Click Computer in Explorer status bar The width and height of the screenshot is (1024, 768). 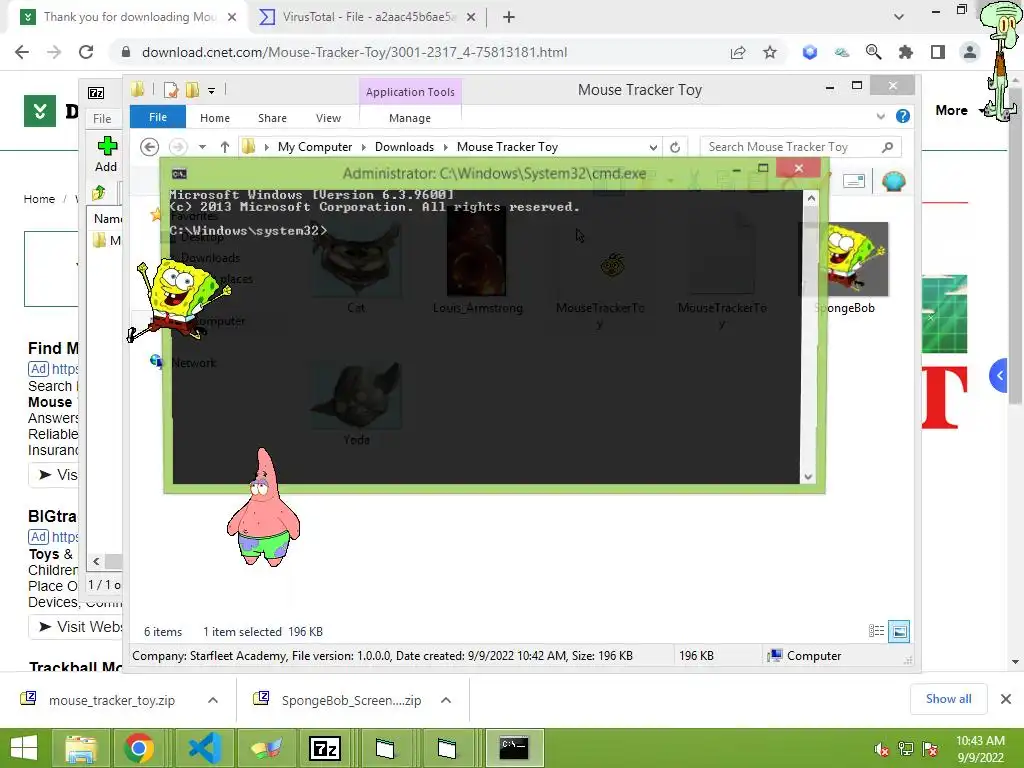pos(805,656)
